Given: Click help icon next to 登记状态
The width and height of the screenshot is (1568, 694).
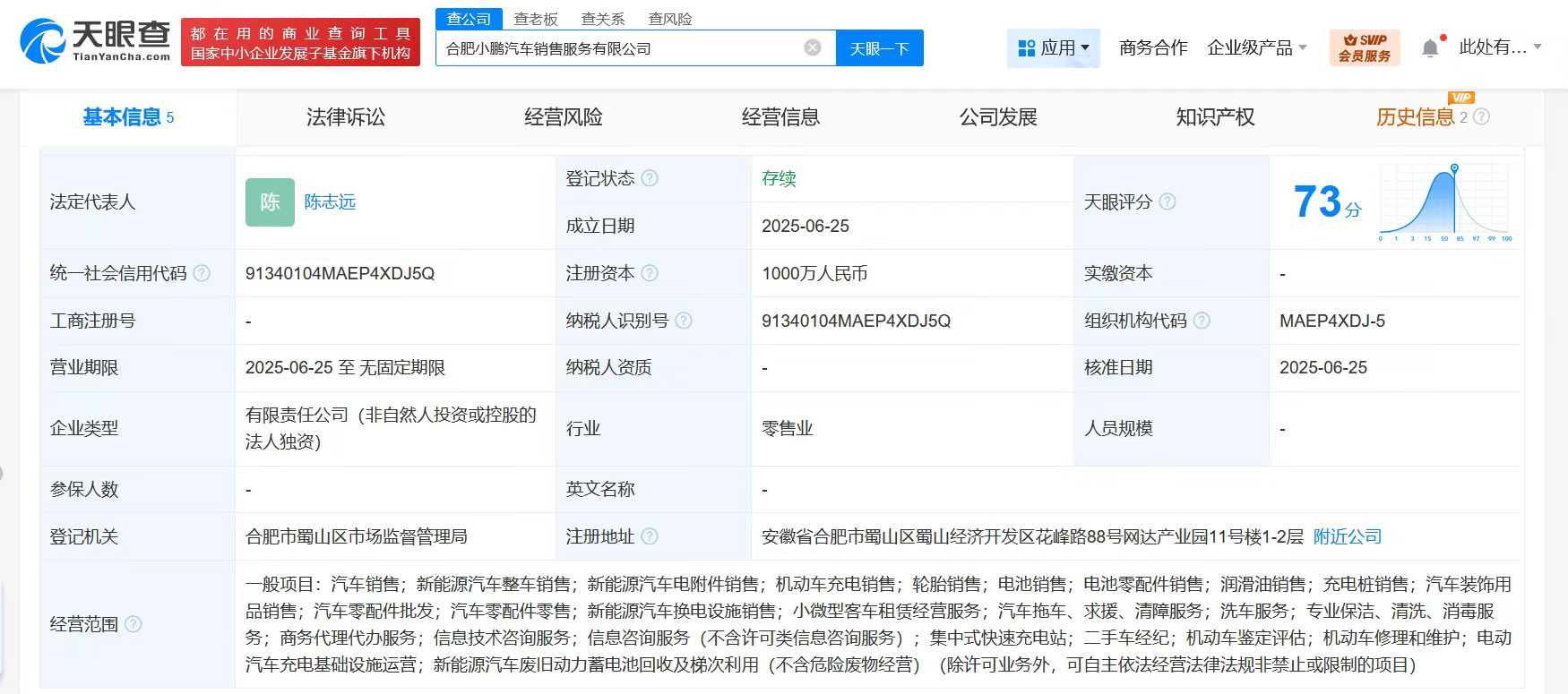Looking at the screenshot, I should 650,178.
